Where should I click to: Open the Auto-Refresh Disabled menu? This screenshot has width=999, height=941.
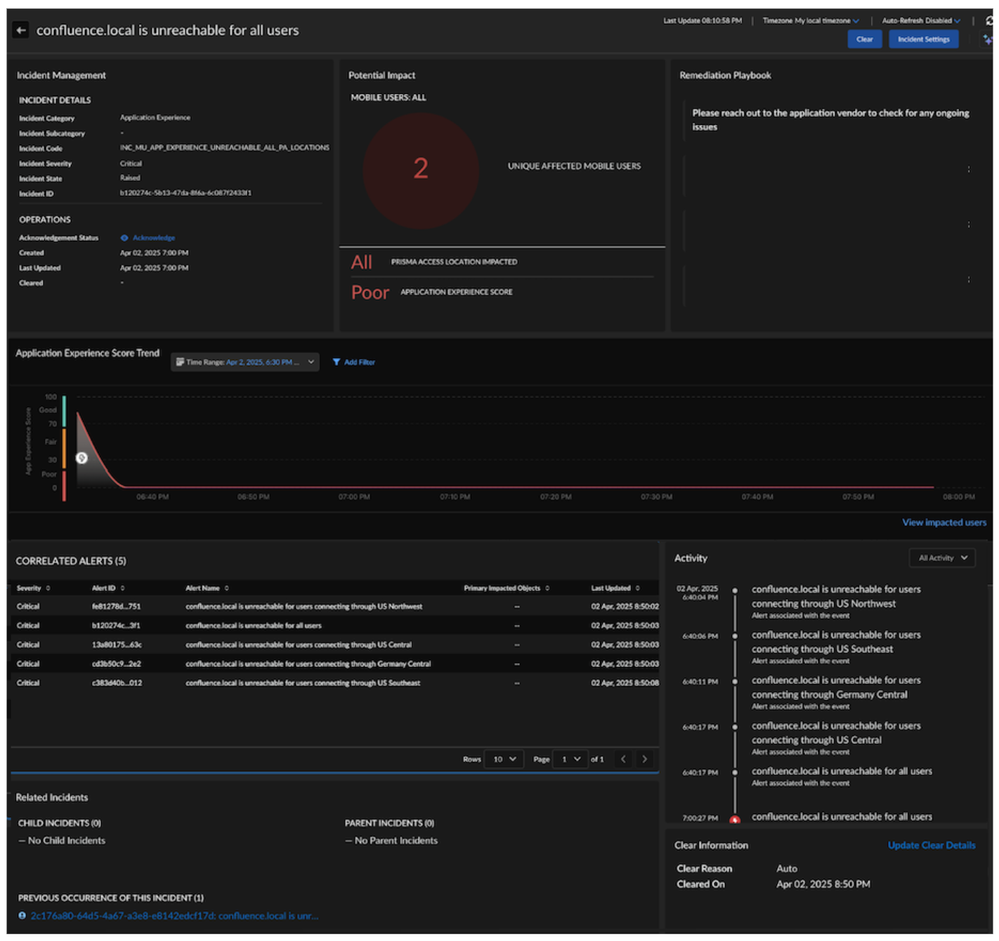921,20
